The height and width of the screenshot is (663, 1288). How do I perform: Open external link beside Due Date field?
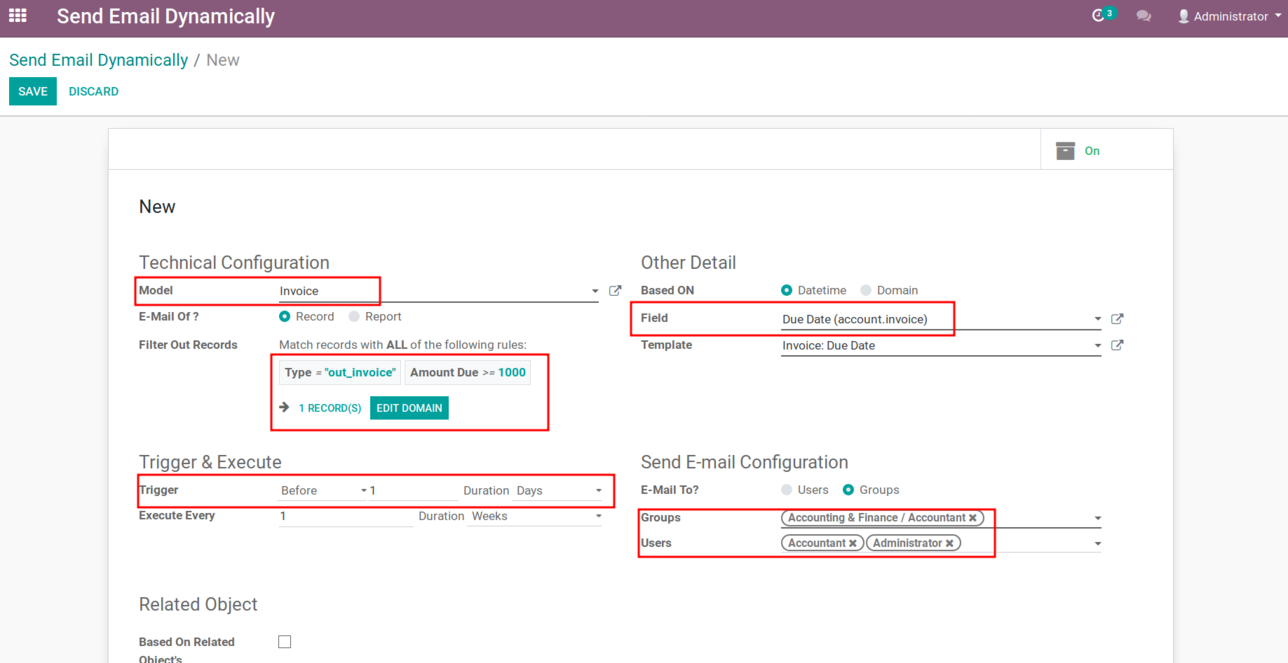tap(1117, 319)
